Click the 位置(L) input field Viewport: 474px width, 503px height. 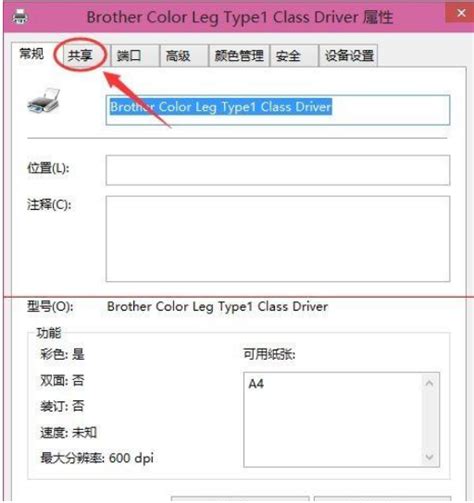click(x=278, y=170)
